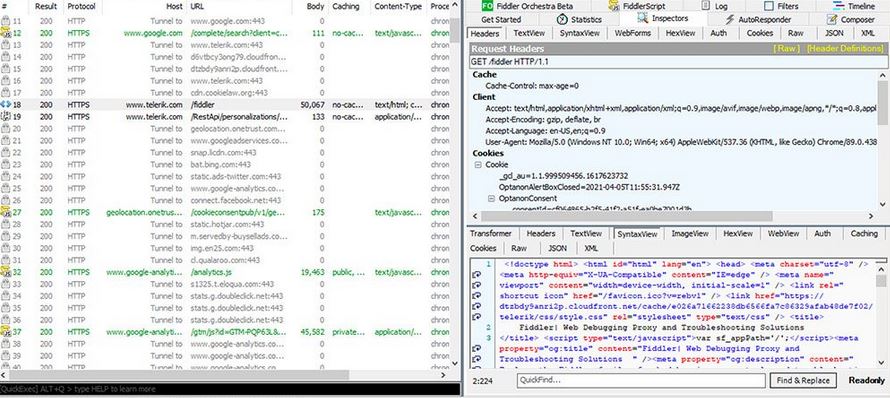Click the GET /fiddler HTTP/1.1 request line field
890x398 pixels.
(x=678, y=62)
